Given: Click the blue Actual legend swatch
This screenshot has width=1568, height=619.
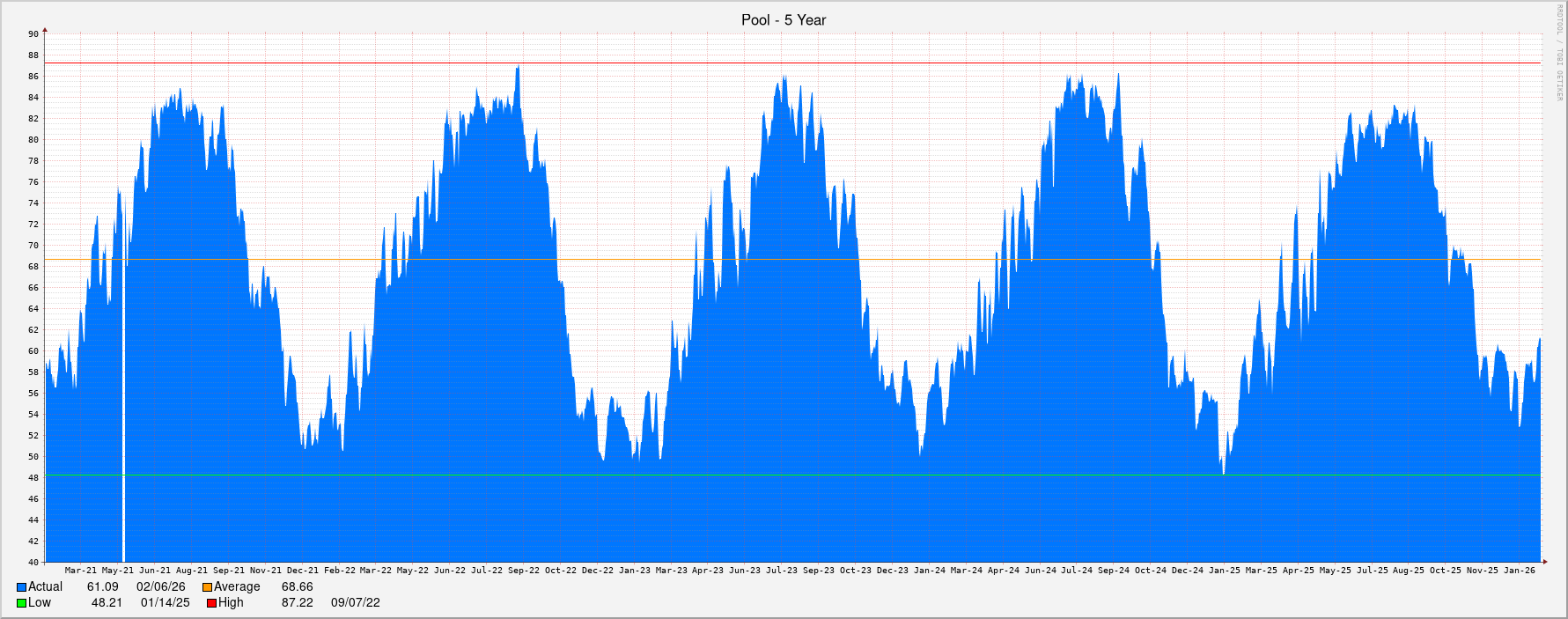Looking at the screenshot, I should pyautogui.click(x=22, y=587).
